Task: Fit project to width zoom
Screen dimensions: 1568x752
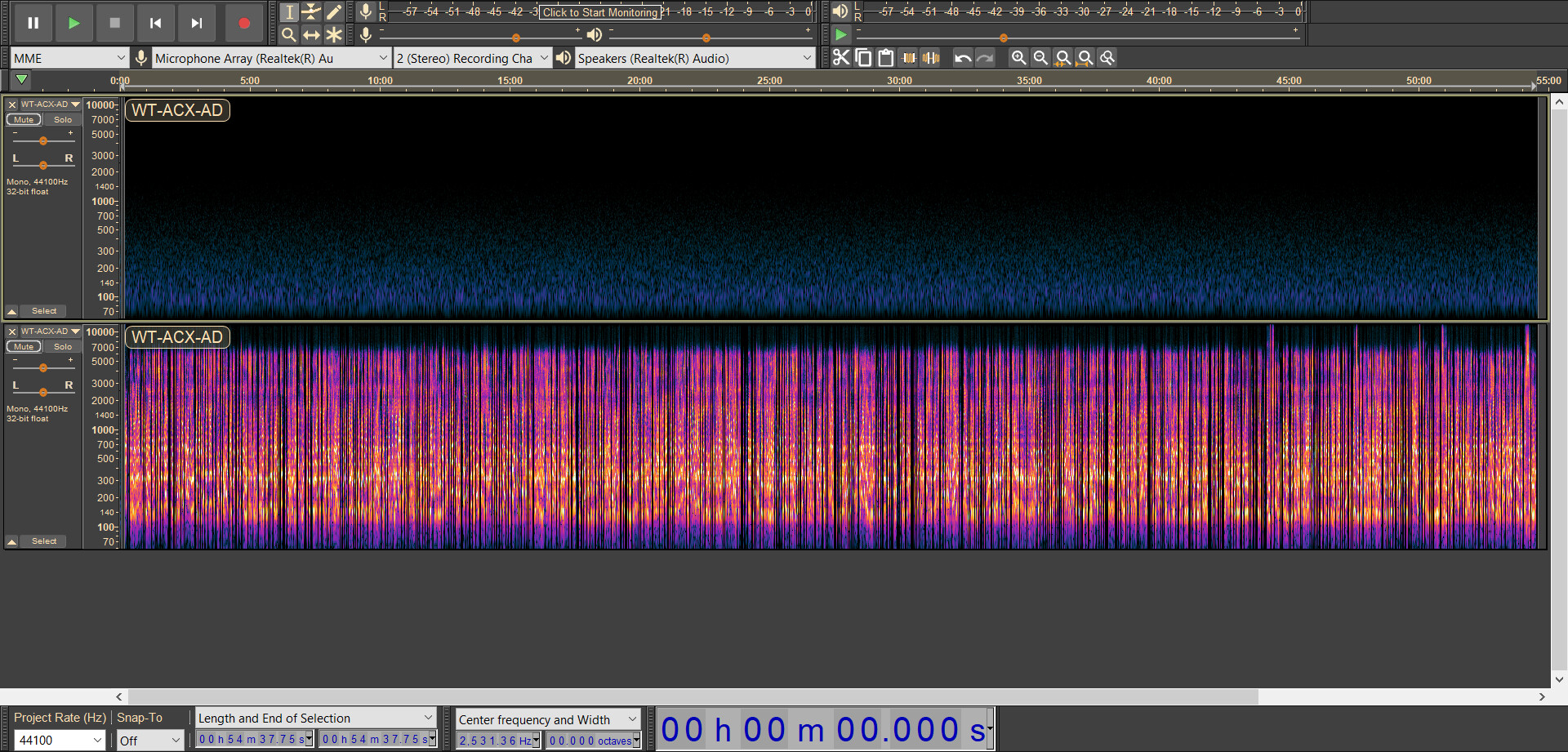Action: coord(1085,58)
